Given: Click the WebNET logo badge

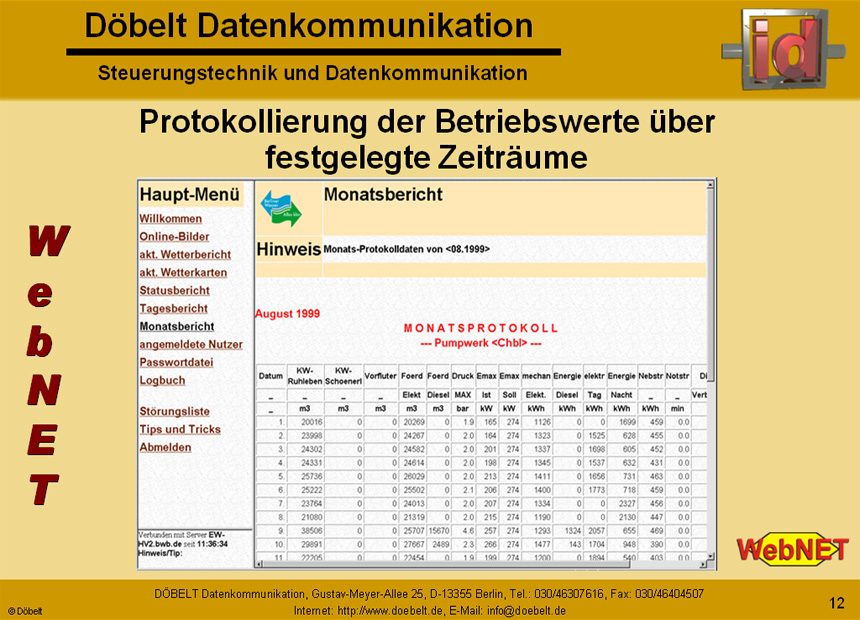Looking at the screenshot, I should [793, 549].
